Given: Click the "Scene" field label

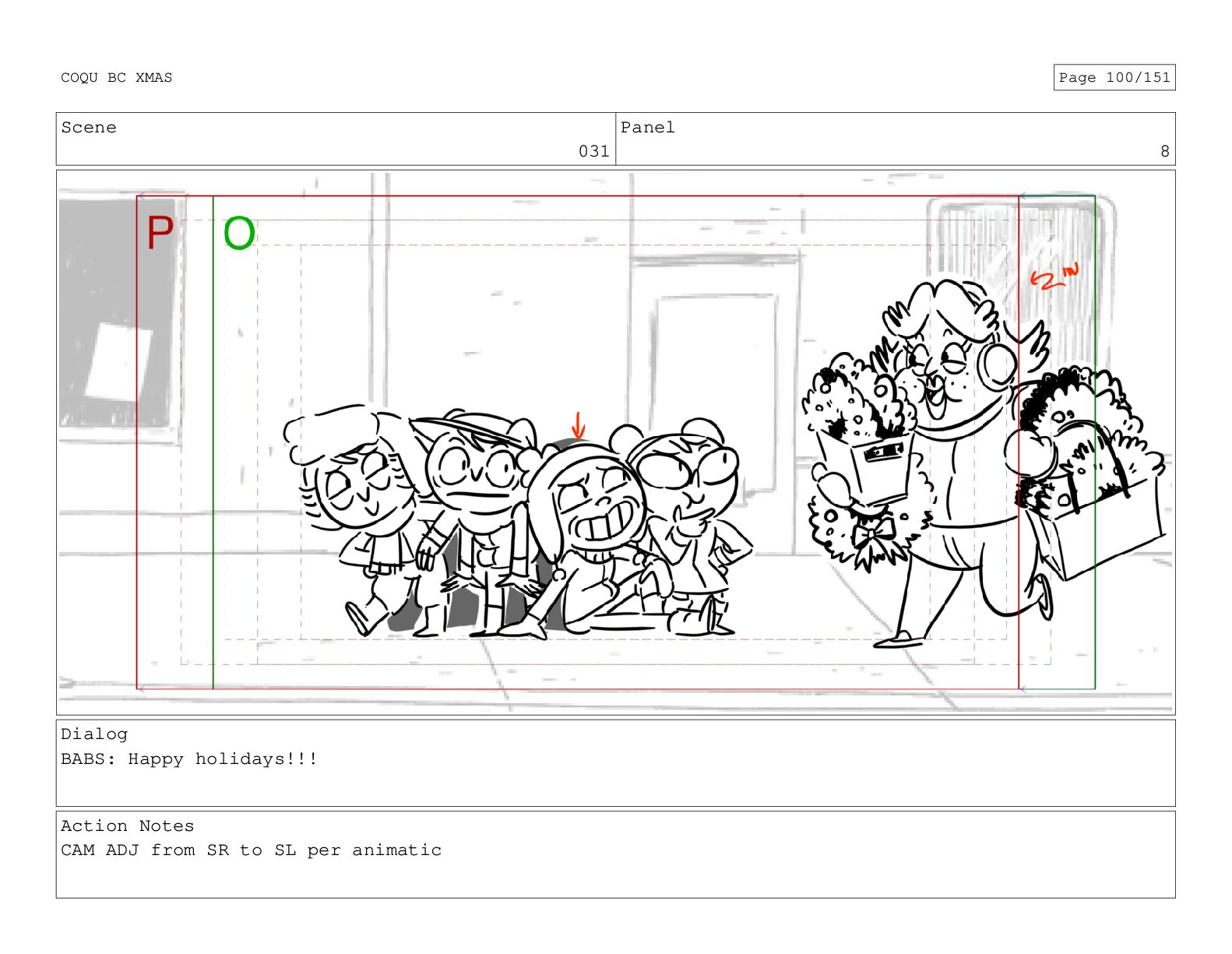Looking at the screenshot, I should (x=89, y=128).
